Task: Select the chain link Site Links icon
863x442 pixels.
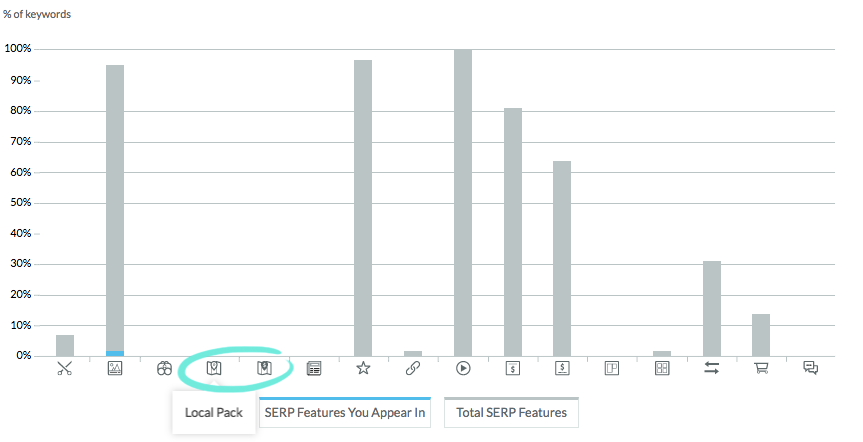Action: (x=413, y=368)
